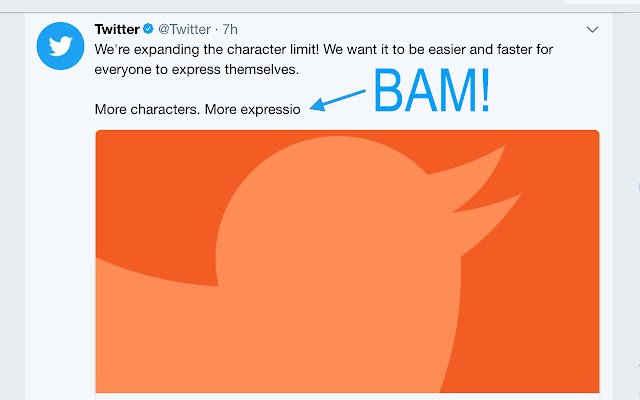This screenshot has height=400, width=640.
Task: Open the Twitter profile avatar
Action: [60, 46]
